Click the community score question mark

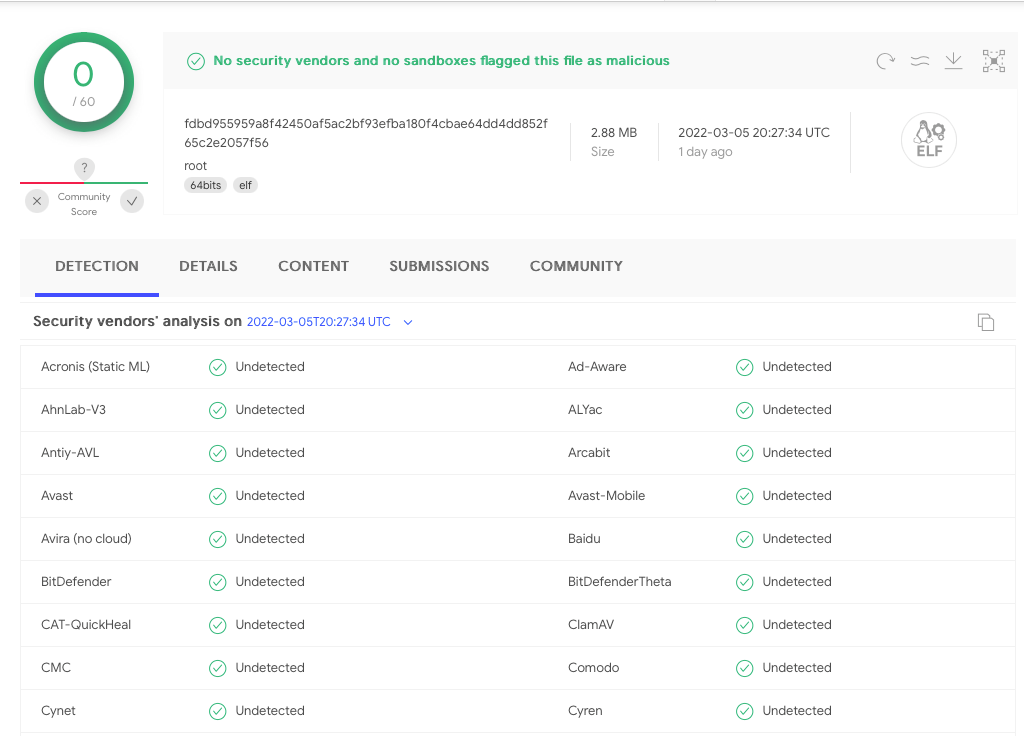84,168
